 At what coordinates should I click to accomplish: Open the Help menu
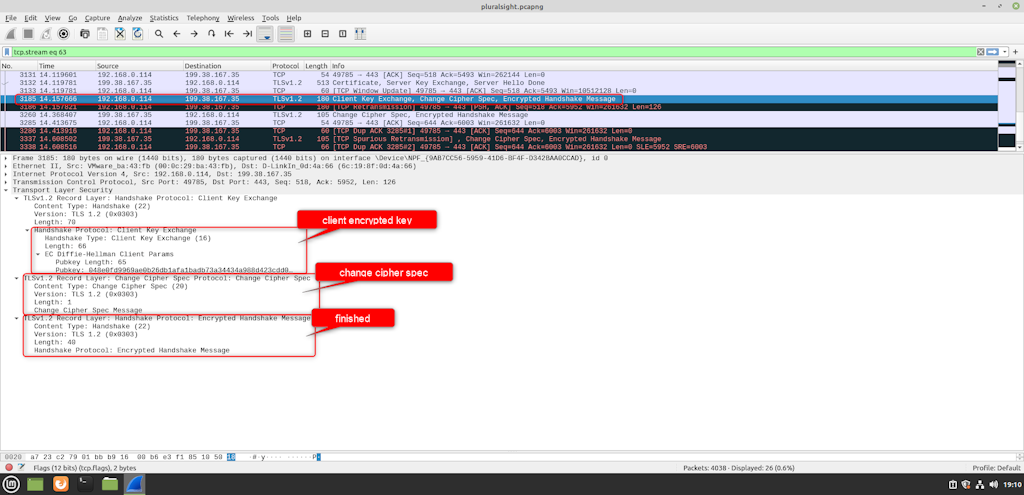[x=294, y=18]
